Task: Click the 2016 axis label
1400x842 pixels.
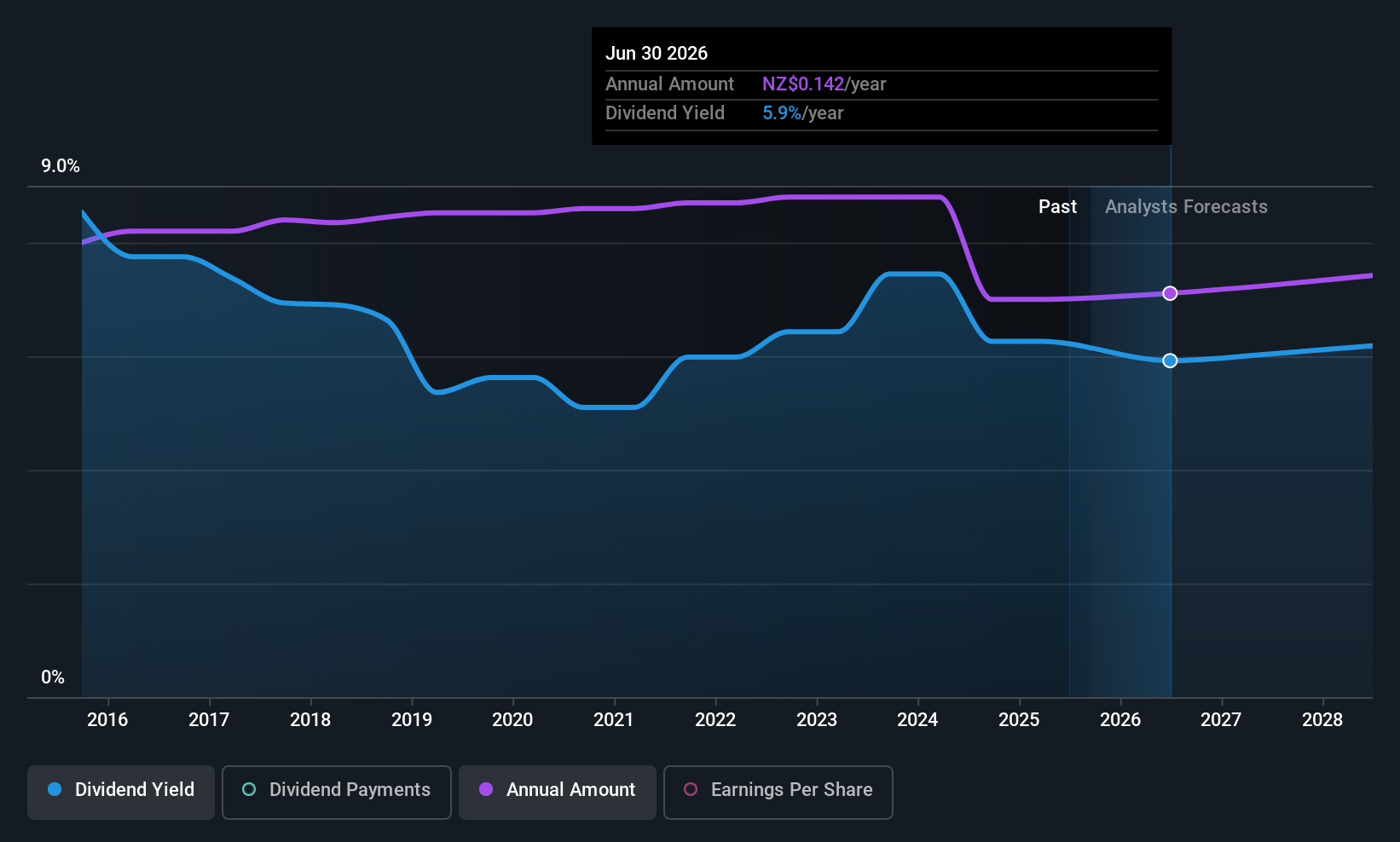Action: (x=107, y=720)
